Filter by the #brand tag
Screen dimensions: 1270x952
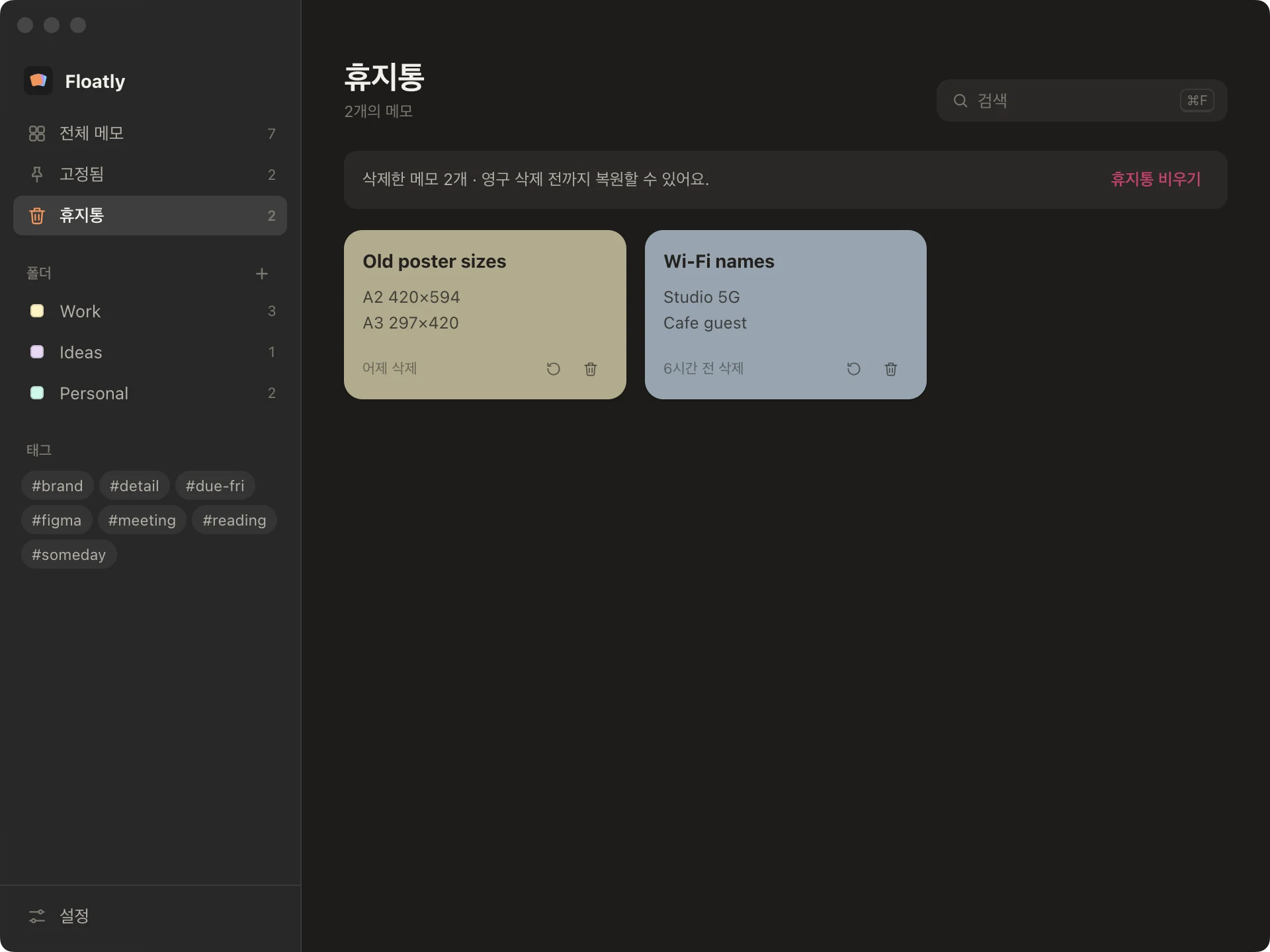pyautogui.click(x=58, y=486)
